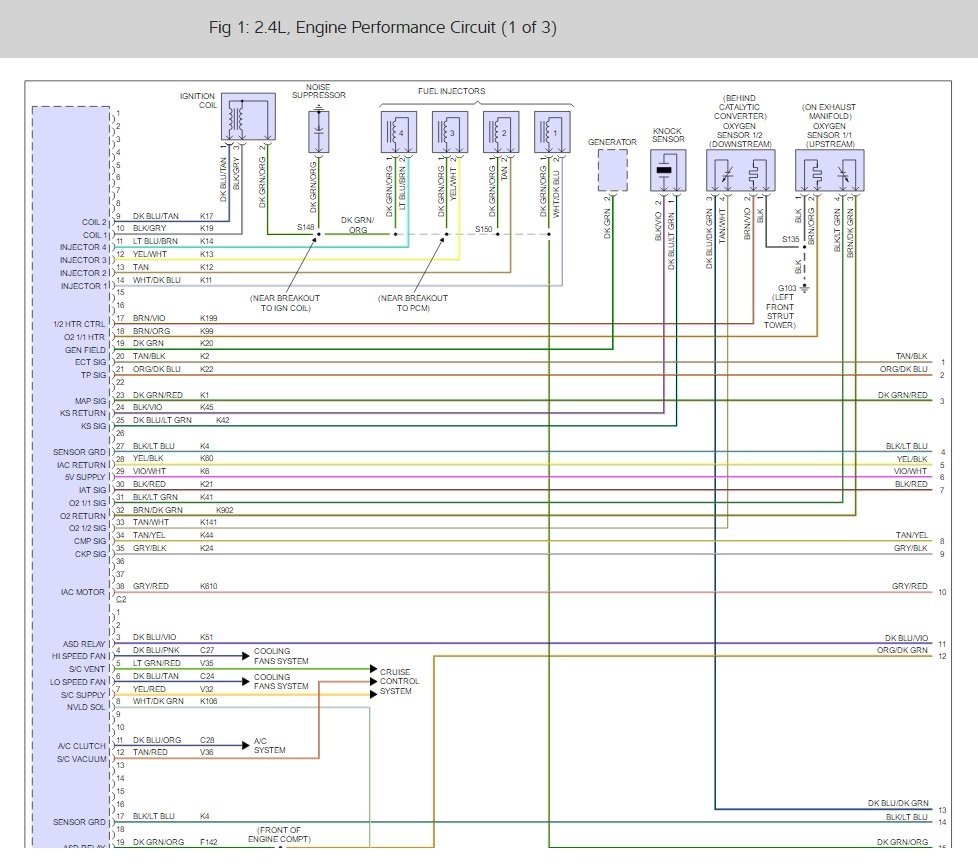Click the Cooling Fans System arrow for DK BLU/PNK

[246, 656]
